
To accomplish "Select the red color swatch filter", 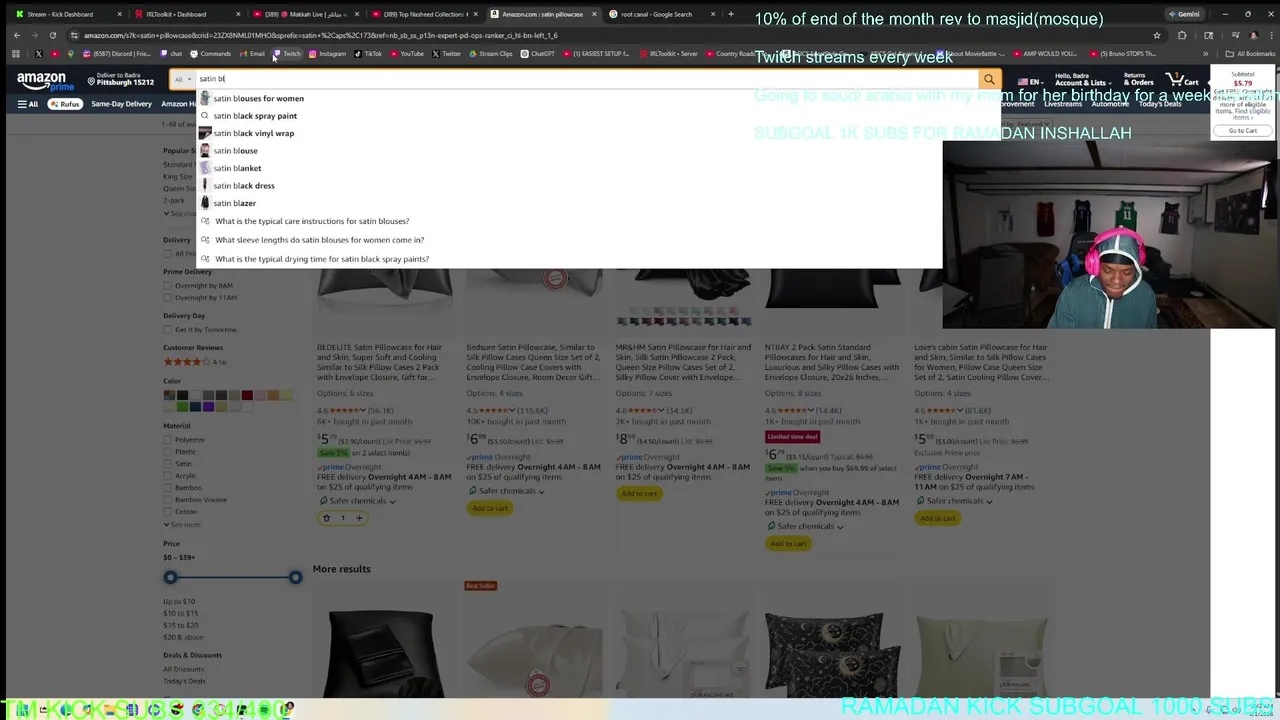I will 247,395.
